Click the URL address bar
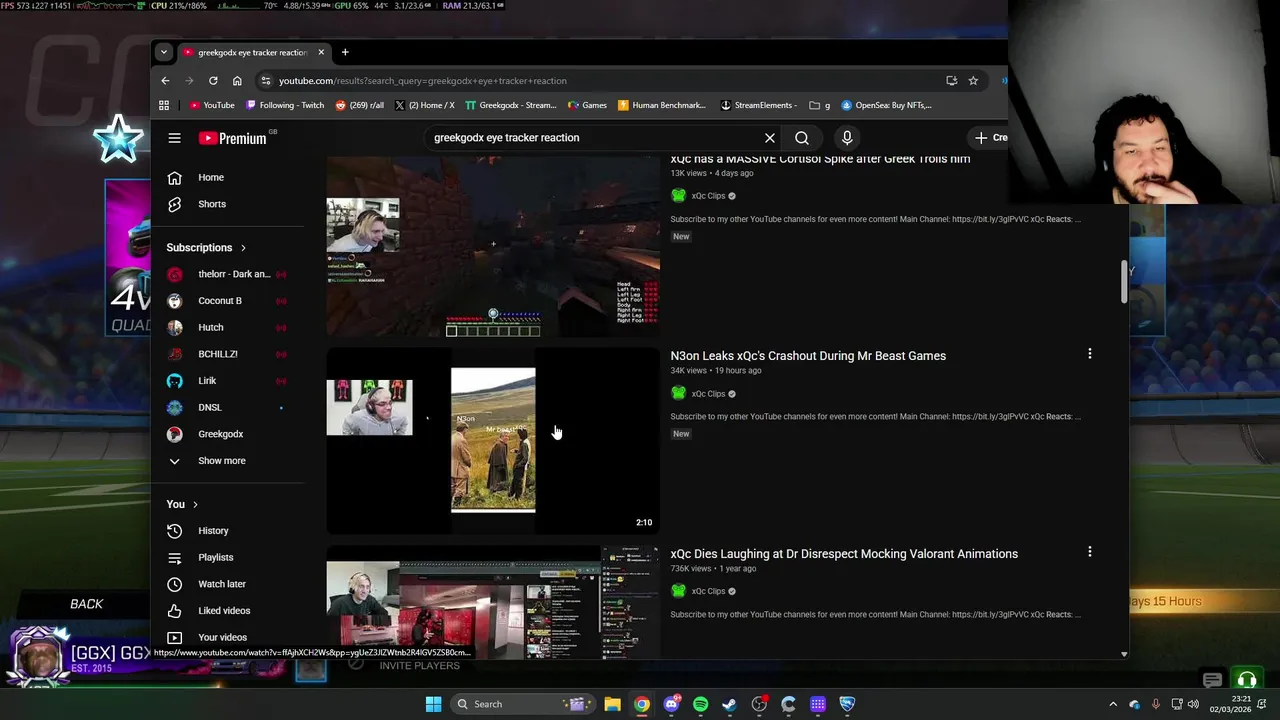The width and height of the screenshot is (1280, 720). pos(600,81)
